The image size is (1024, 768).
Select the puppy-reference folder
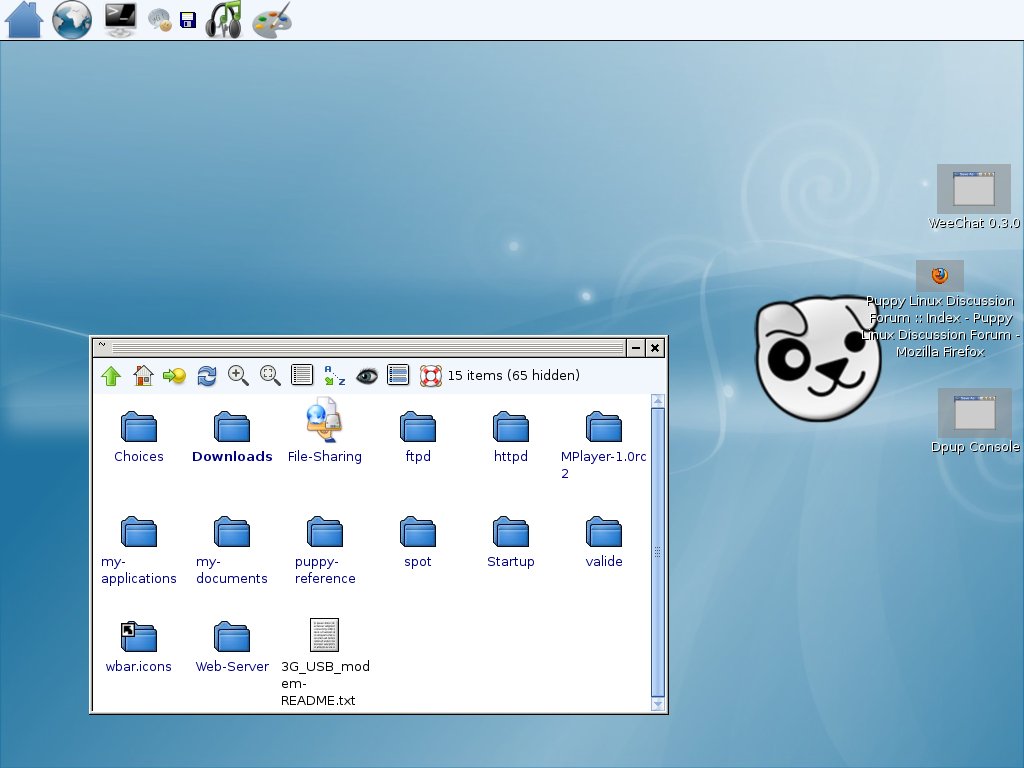(x=325, y=550)
